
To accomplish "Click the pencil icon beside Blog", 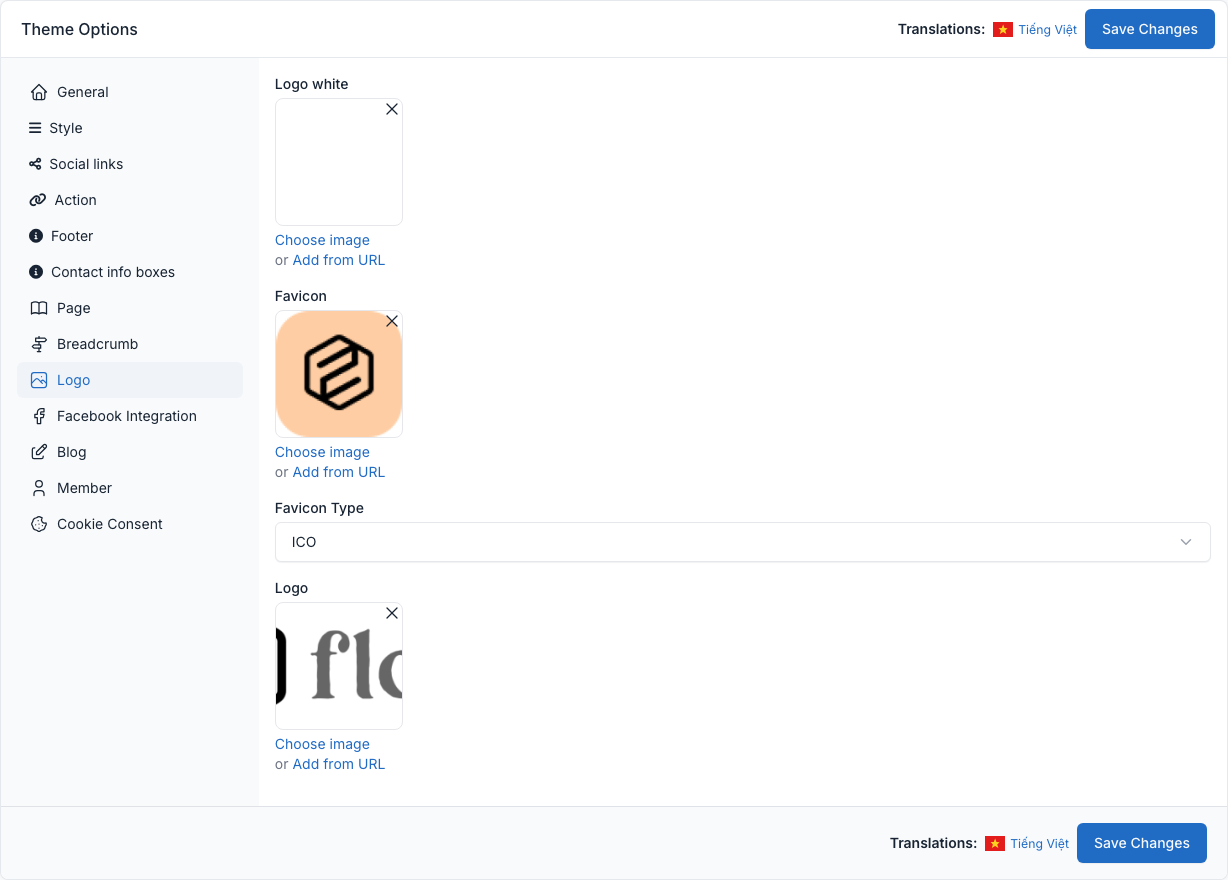I will [x=39, y=452].
